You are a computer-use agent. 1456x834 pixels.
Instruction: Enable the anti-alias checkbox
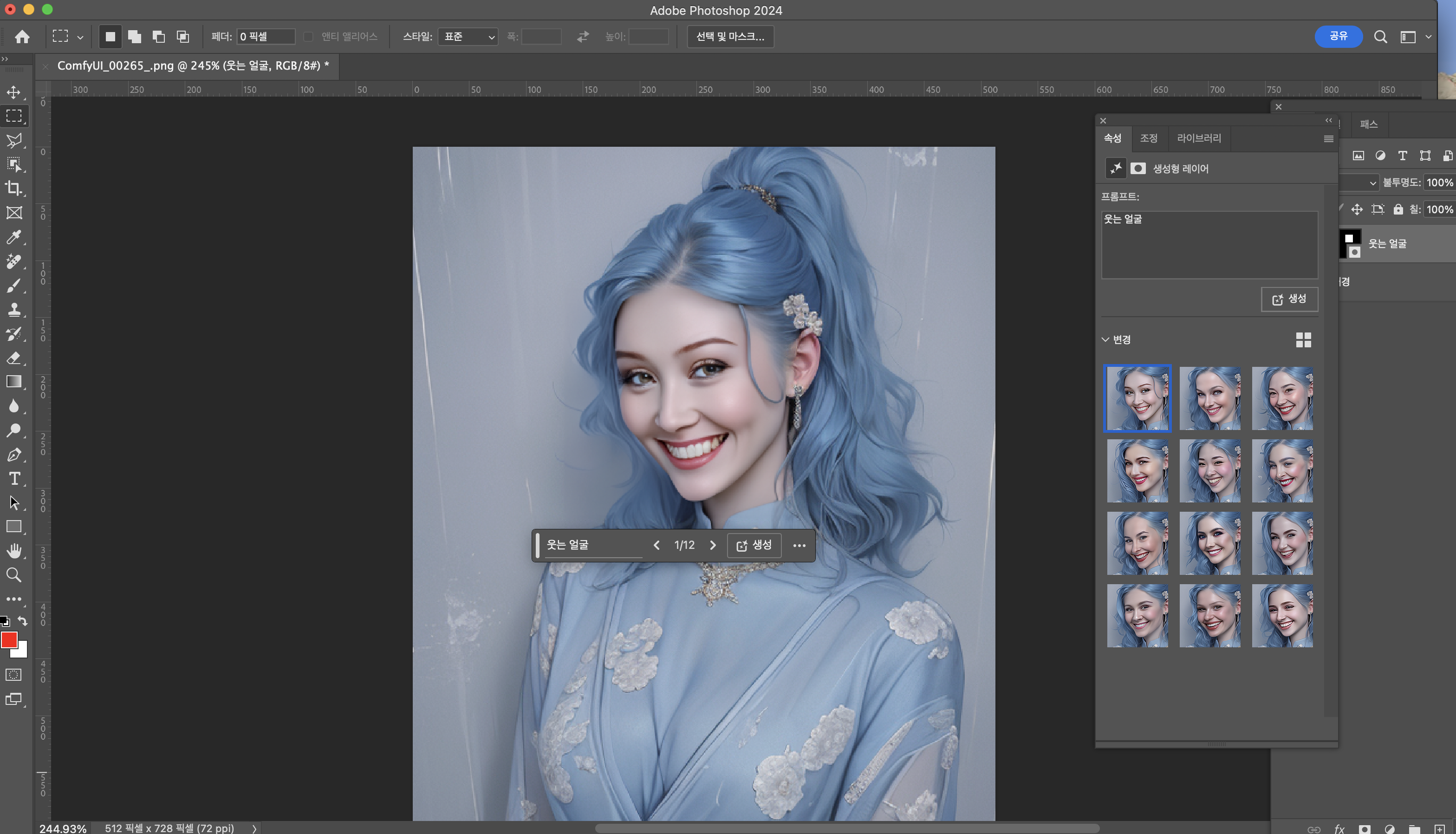pyautogui.click(x=308, y=37)
